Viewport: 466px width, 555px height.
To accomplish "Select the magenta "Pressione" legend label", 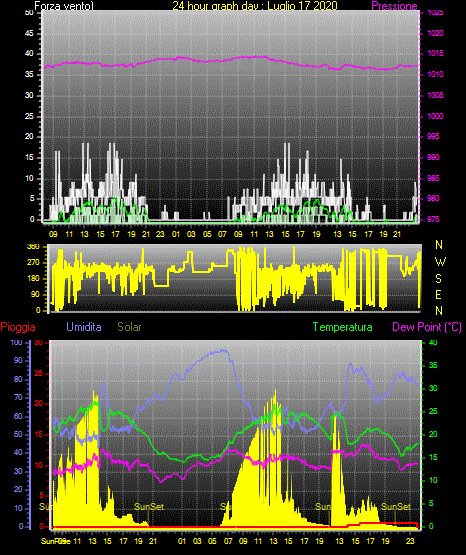I will (x=394, y=6).
